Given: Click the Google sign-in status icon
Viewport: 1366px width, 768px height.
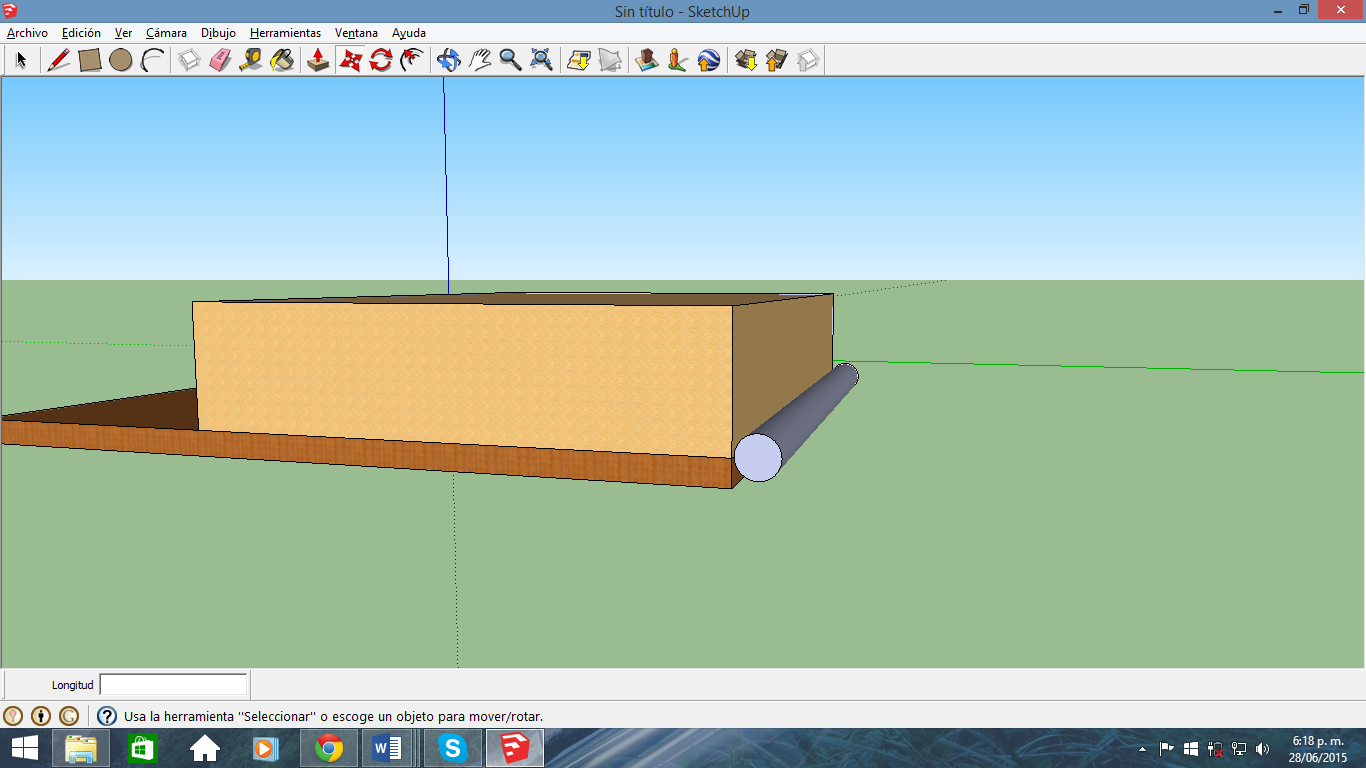Looking at the screenshot, I should click(x=69, y=716).
